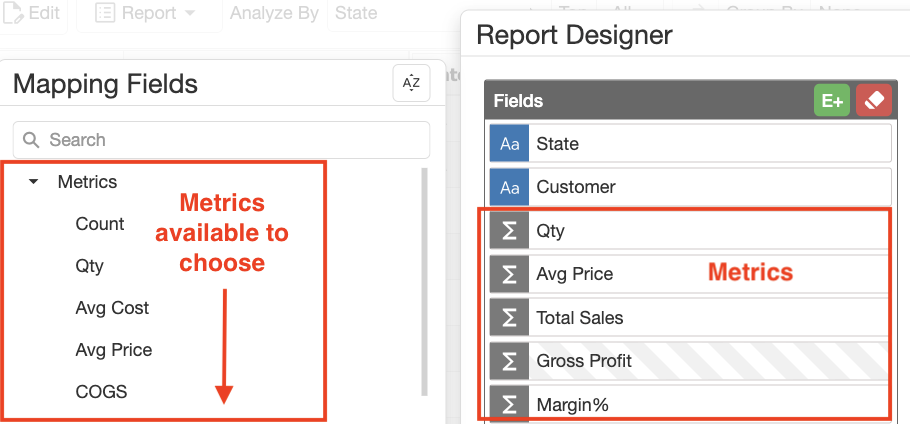Click the magnifier icon in Search box

[x=31, y=140]
